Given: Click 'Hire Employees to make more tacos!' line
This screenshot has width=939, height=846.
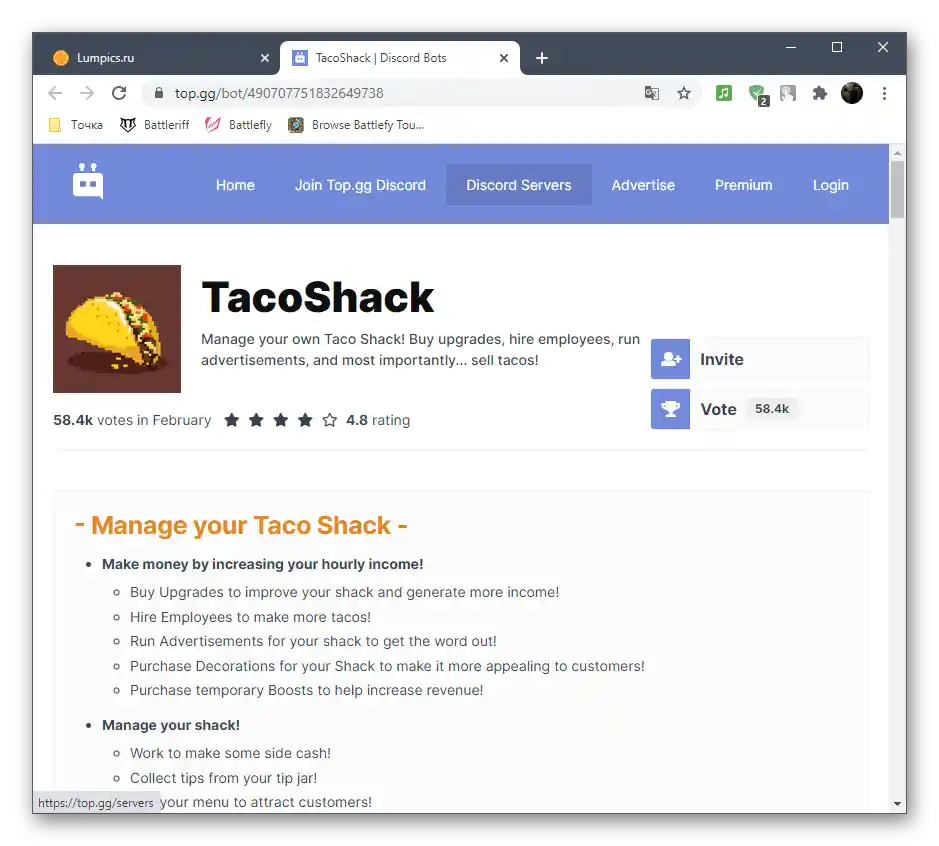Looking at the screenshot, I should click(x=250, y=617).
